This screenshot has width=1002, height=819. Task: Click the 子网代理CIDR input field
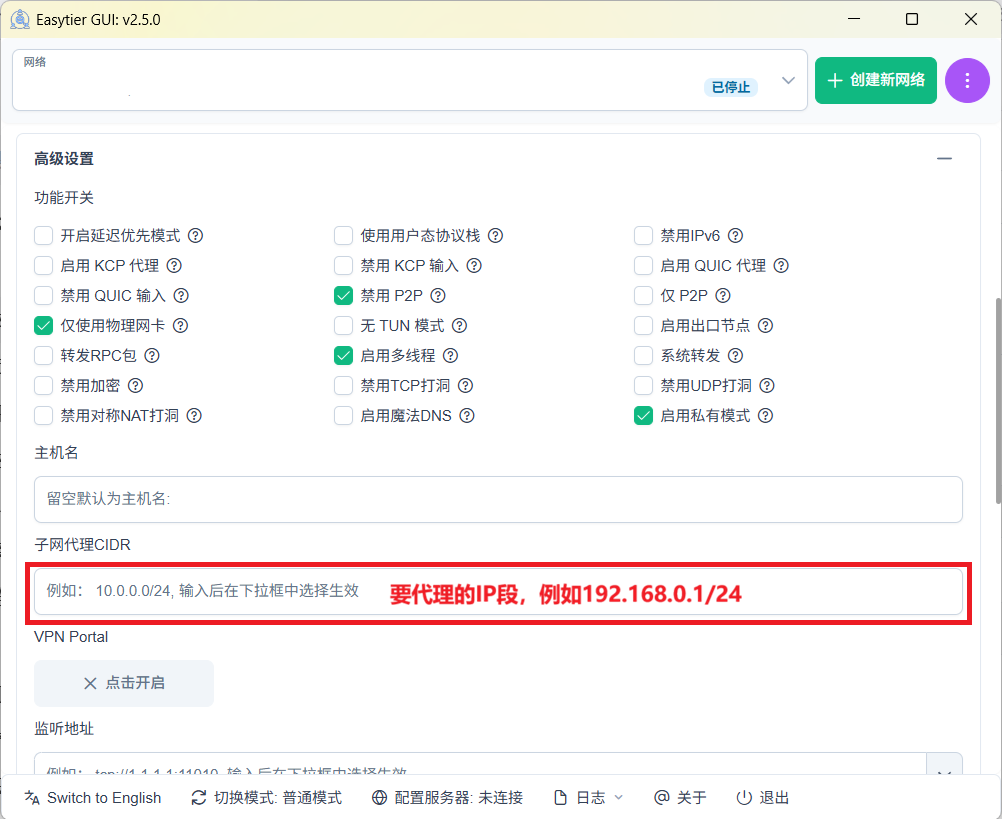(498, 592)
